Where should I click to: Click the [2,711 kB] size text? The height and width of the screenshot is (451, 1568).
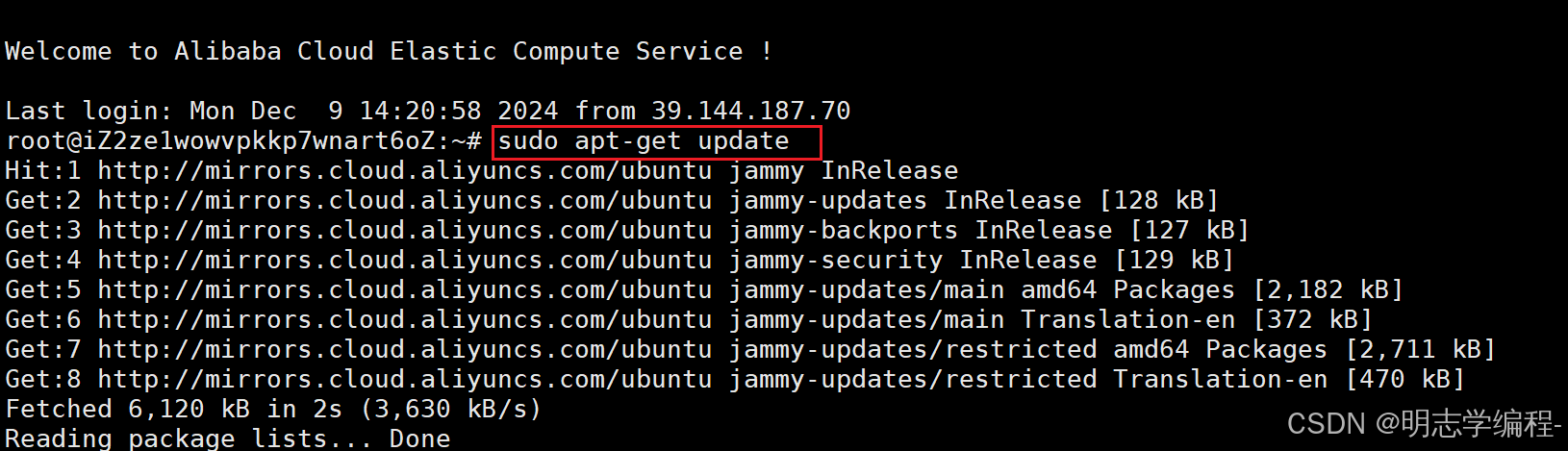coord(1420,350)
